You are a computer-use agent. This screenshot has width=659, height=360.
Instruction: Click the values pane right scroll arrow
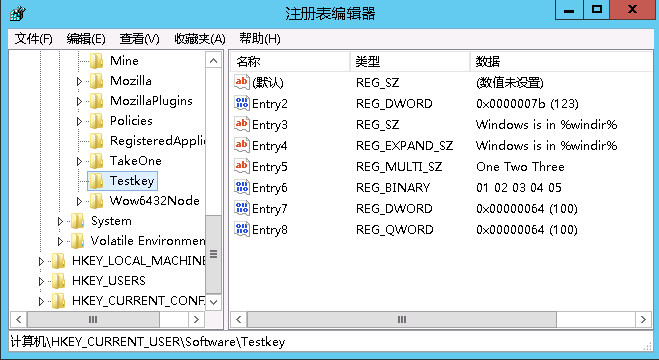tap(643, 320)
